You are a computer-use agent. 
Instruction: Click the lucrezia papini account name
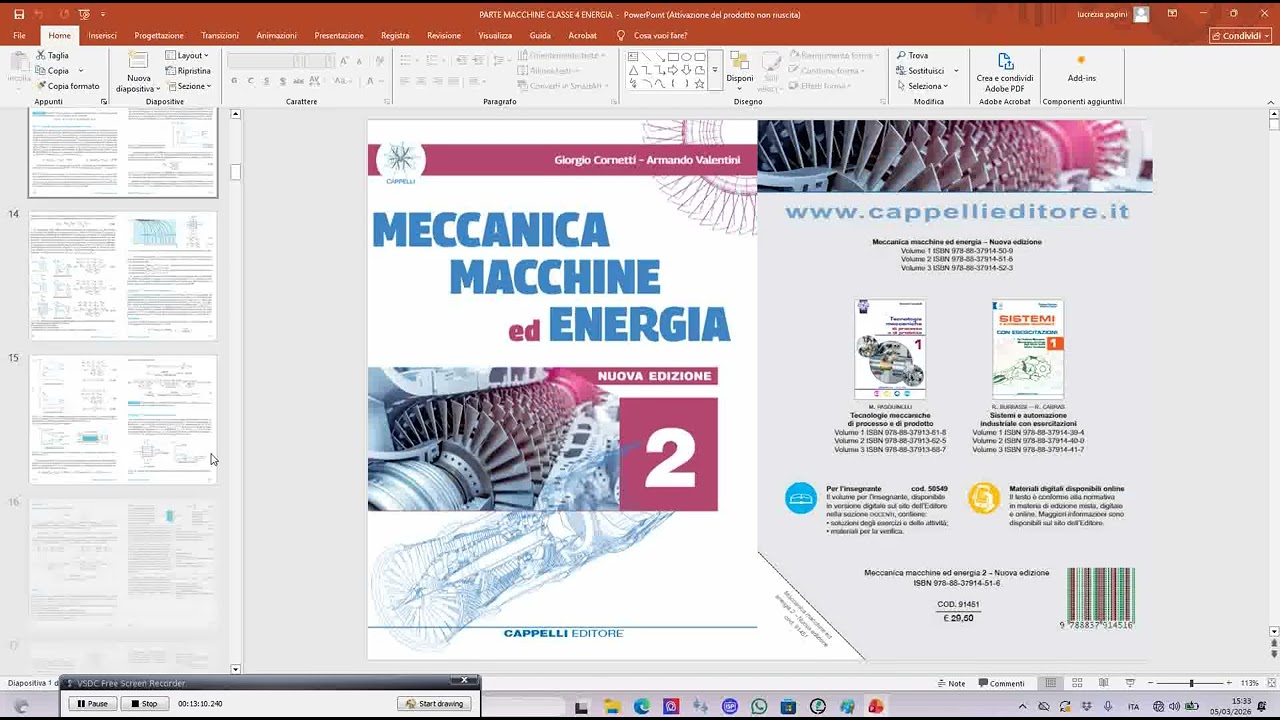coord(1103,14)
